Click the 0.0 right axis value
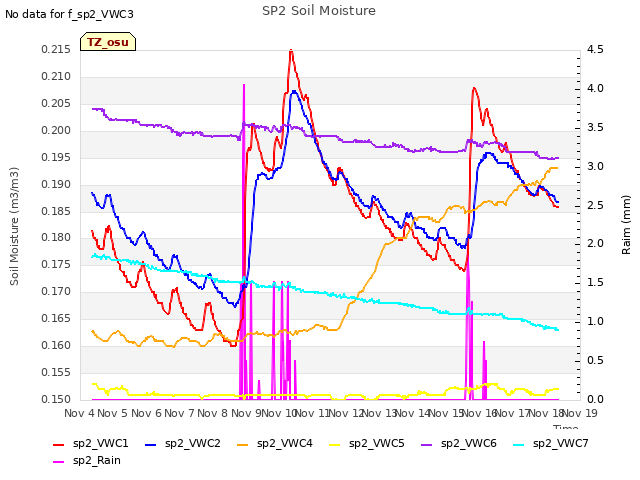Viewport: 640px width, 480px height. (x=595, y=399)
